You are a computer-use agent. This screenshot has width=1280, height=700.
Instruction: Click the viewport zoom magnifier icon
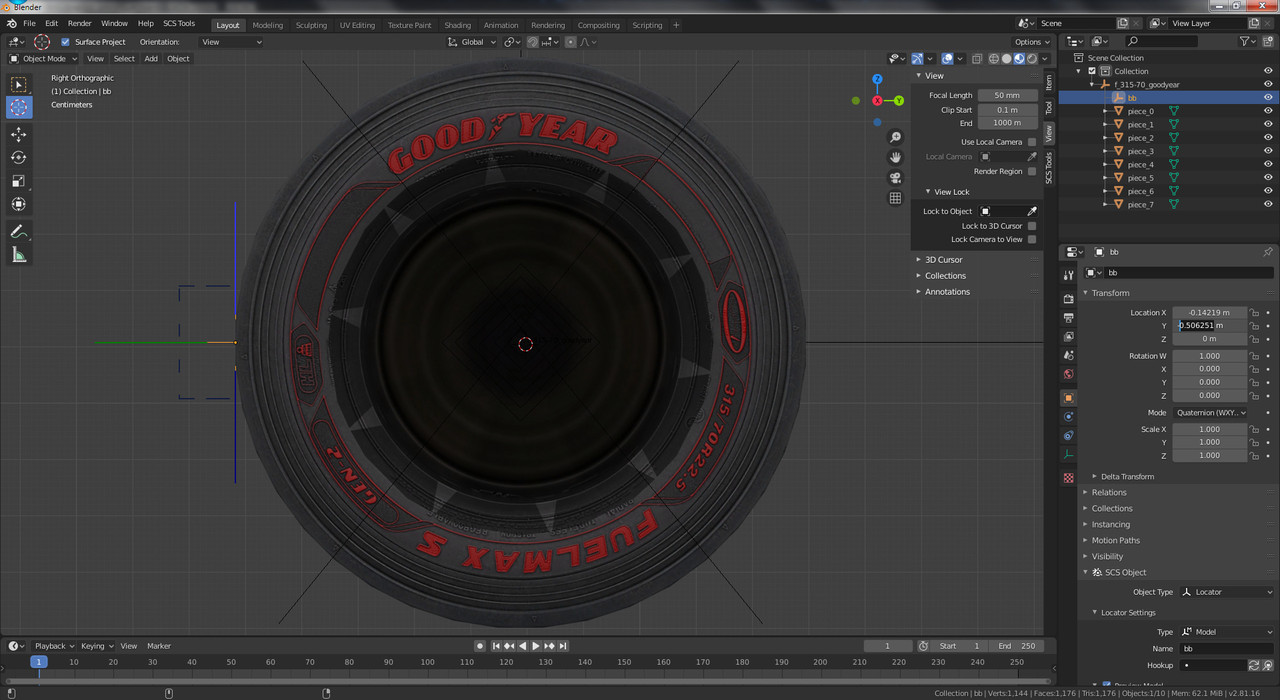pyautogui.click(x=895, y=137)
